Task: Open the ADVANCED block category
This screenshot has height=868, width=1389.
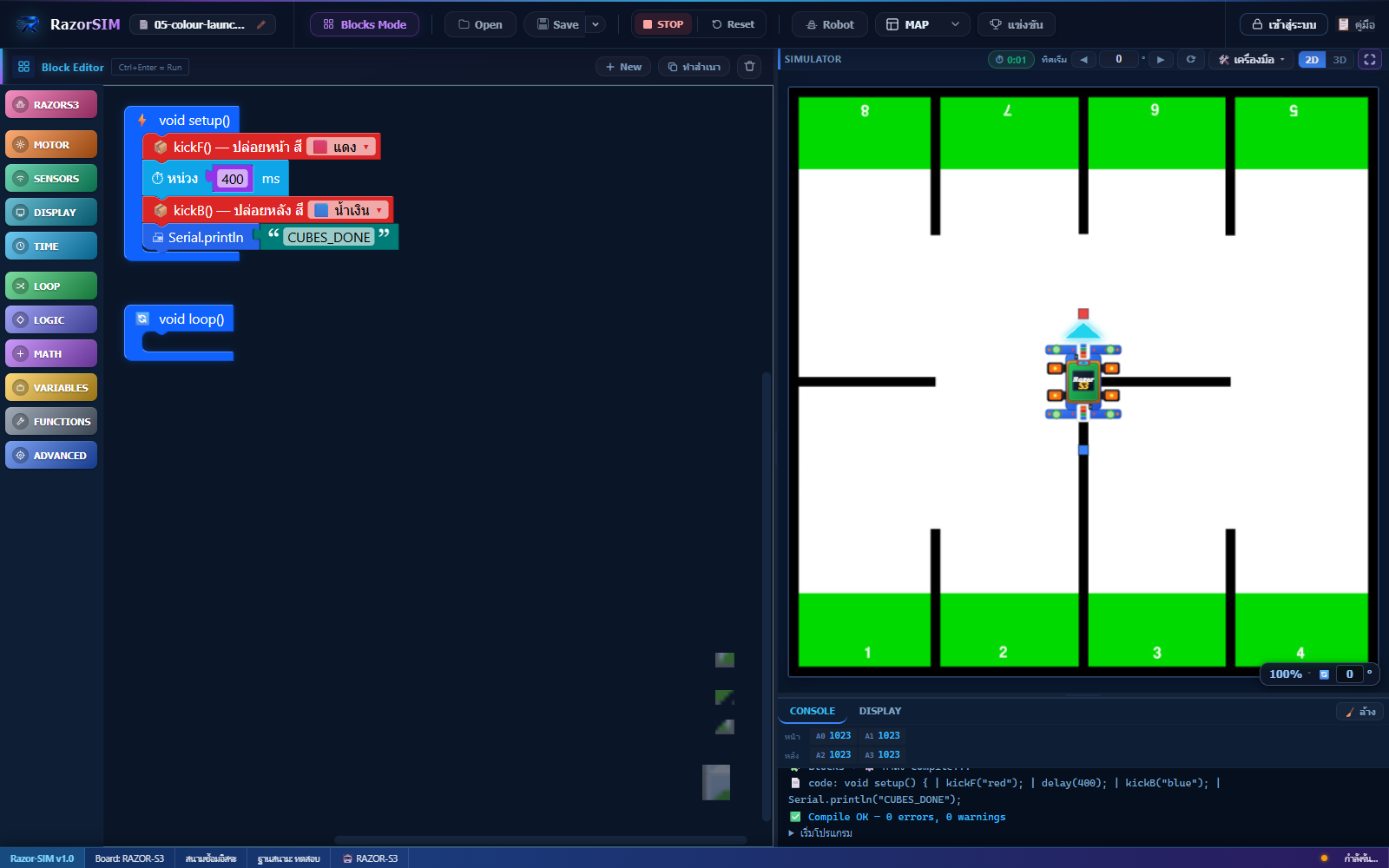Action: tap(51, 455)
